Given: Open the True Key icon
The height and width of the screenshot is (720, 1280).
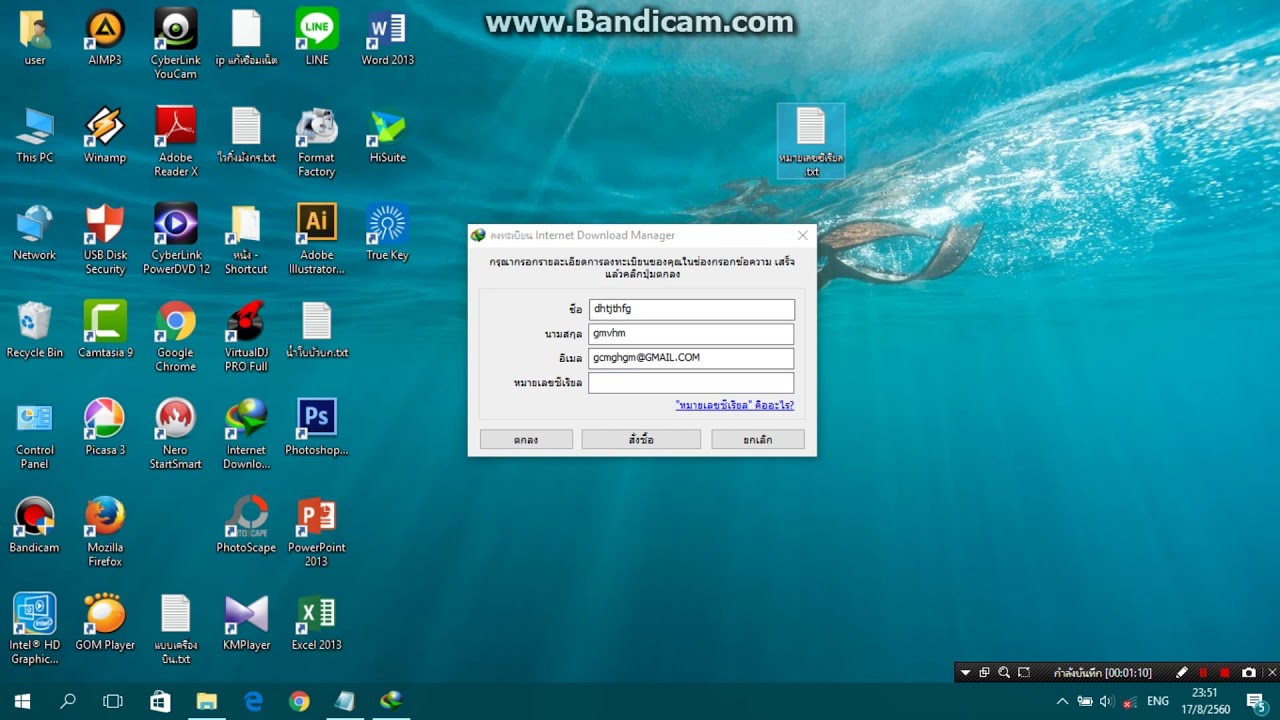Looking at the screenshot, I should (387, 233).
